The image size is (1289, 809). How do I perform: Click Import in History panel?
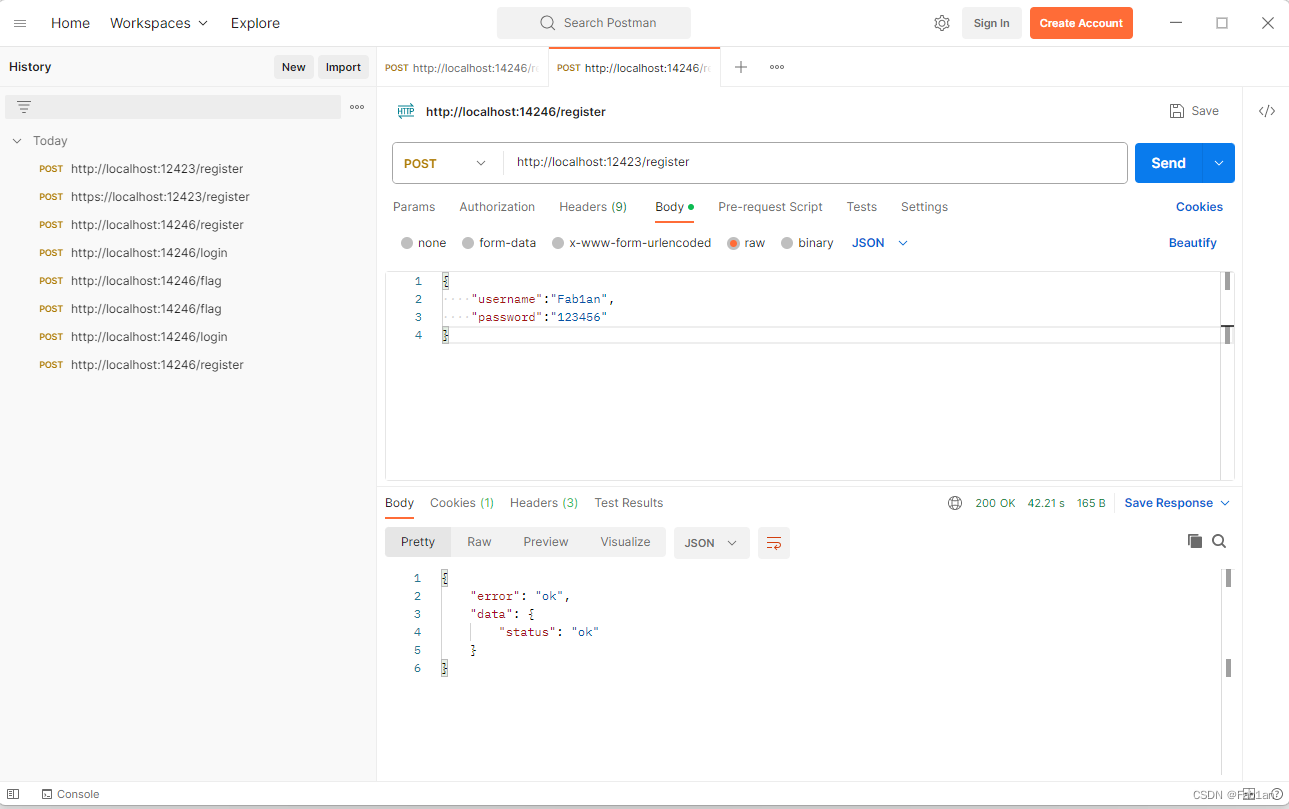tap(343, 67)
